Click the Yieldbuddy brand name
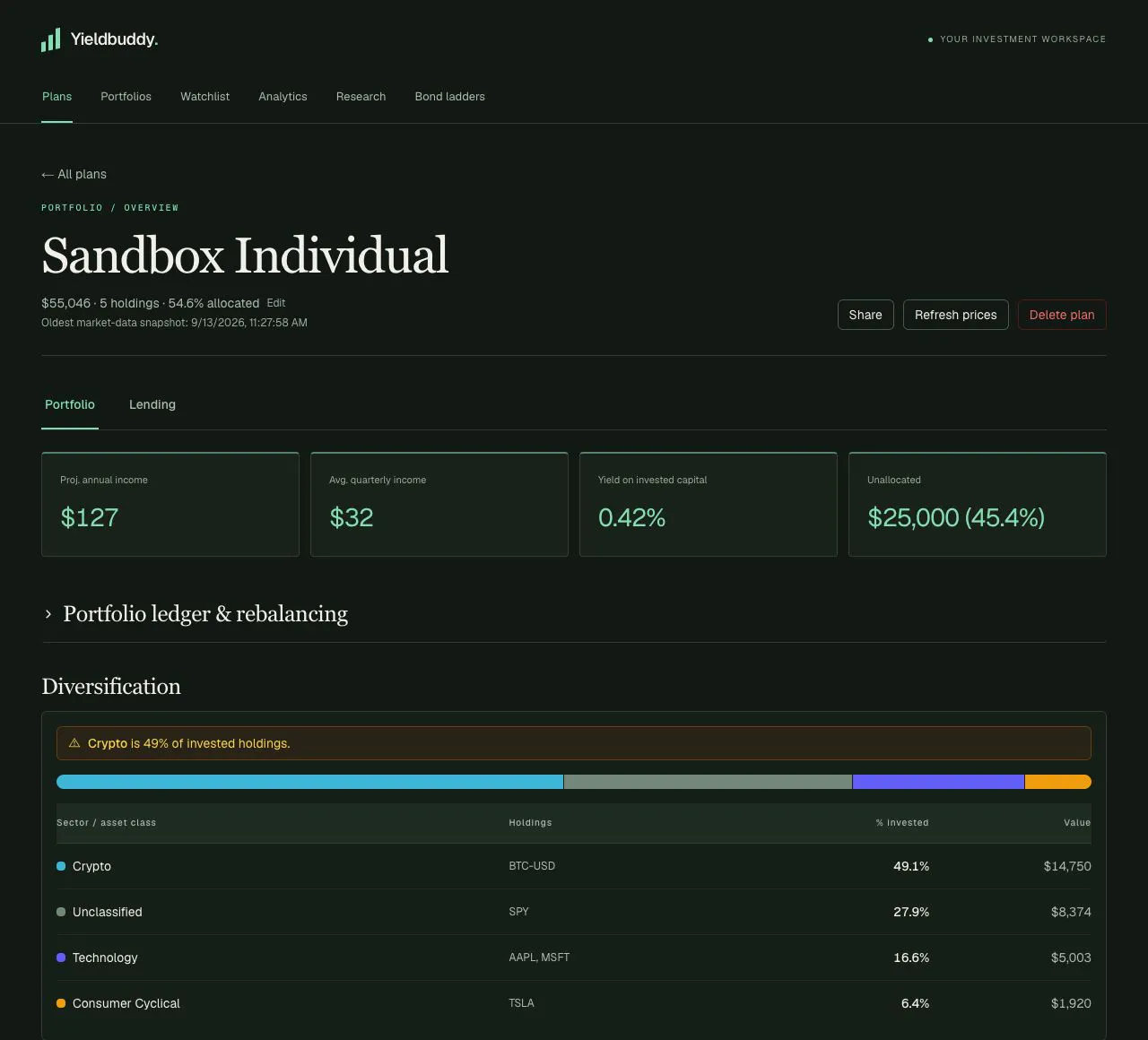1148x1040 pixels. [x=114, y=39]
